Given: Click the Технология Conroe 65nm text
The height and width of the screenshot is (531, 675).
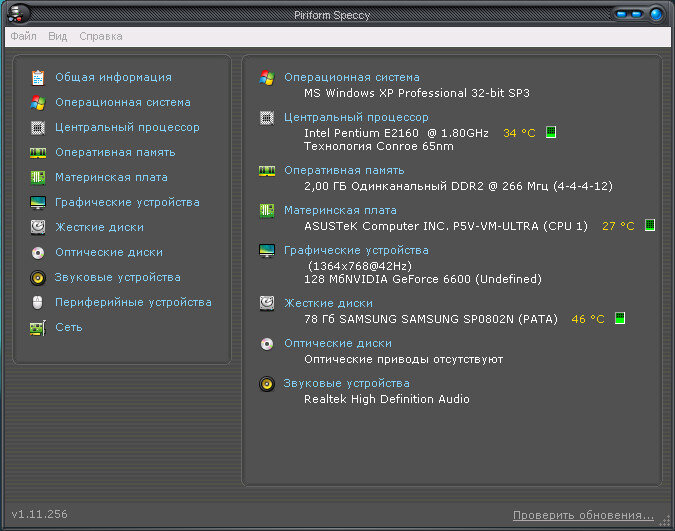Looking at the screenshot, I should [x=379, y=146].
